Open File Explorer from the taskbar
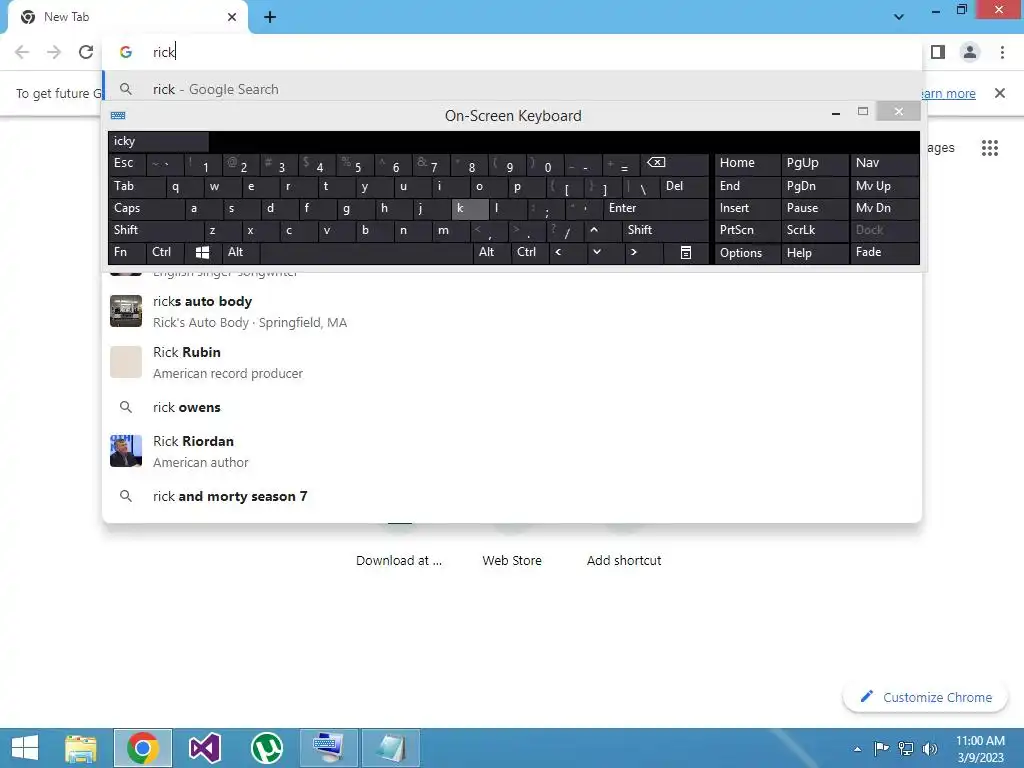The image size is (1024, 768). tap(80, 748)
